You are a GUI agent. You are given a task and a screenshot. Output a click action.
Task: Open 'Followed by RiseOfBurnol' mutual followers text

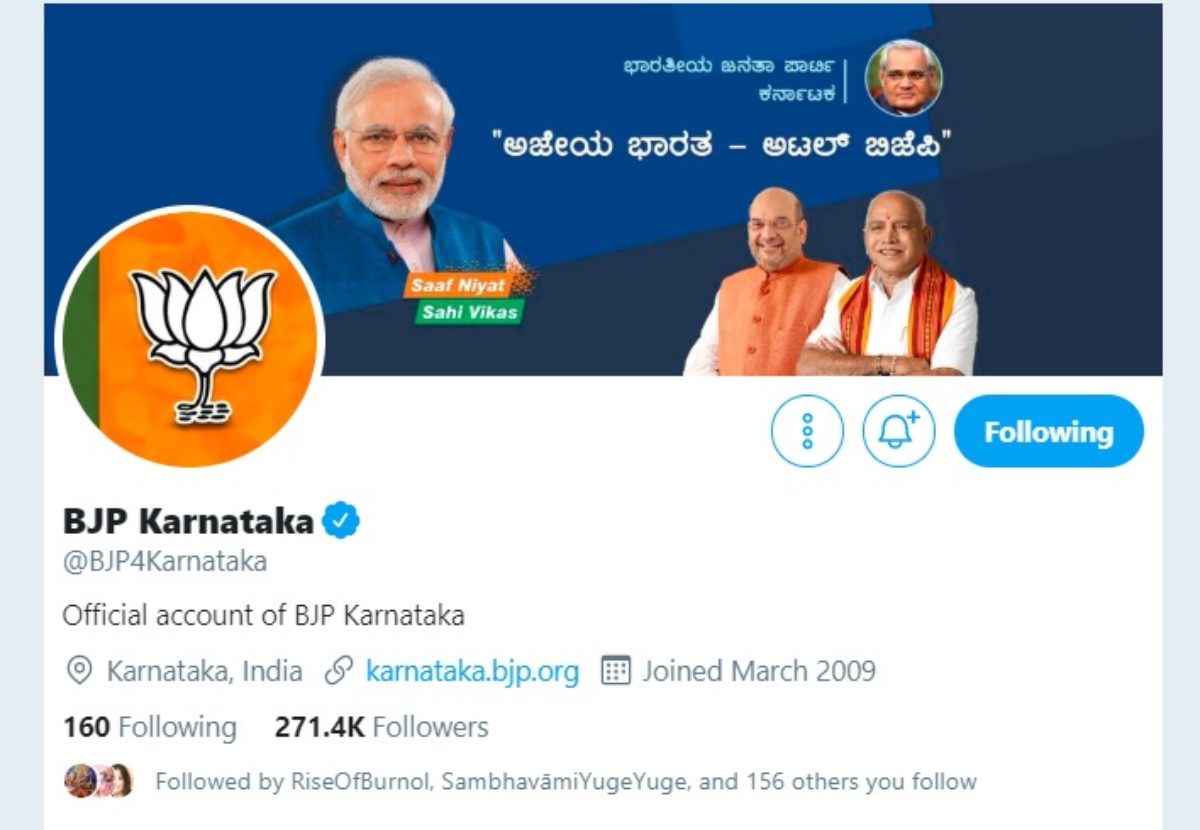pyautogui.click(x=565, y=781)
